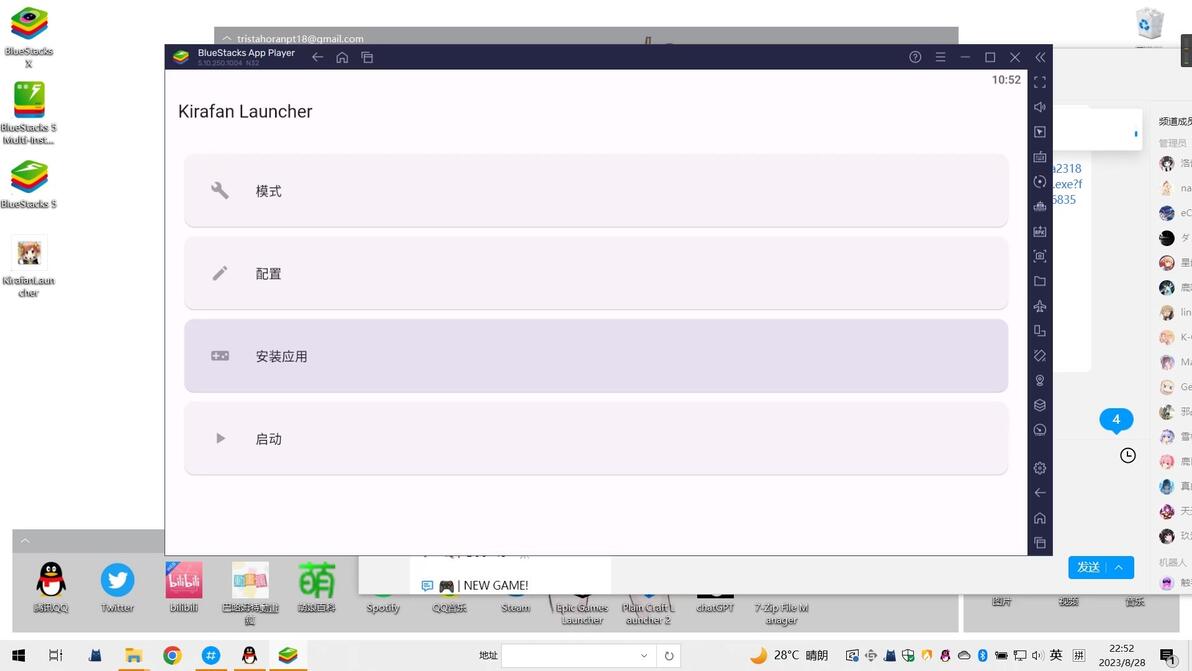1192x671 pixels.
Task: Enter fullscreen from BlueStacks sidebar
Action: (x=1040, y=82)
